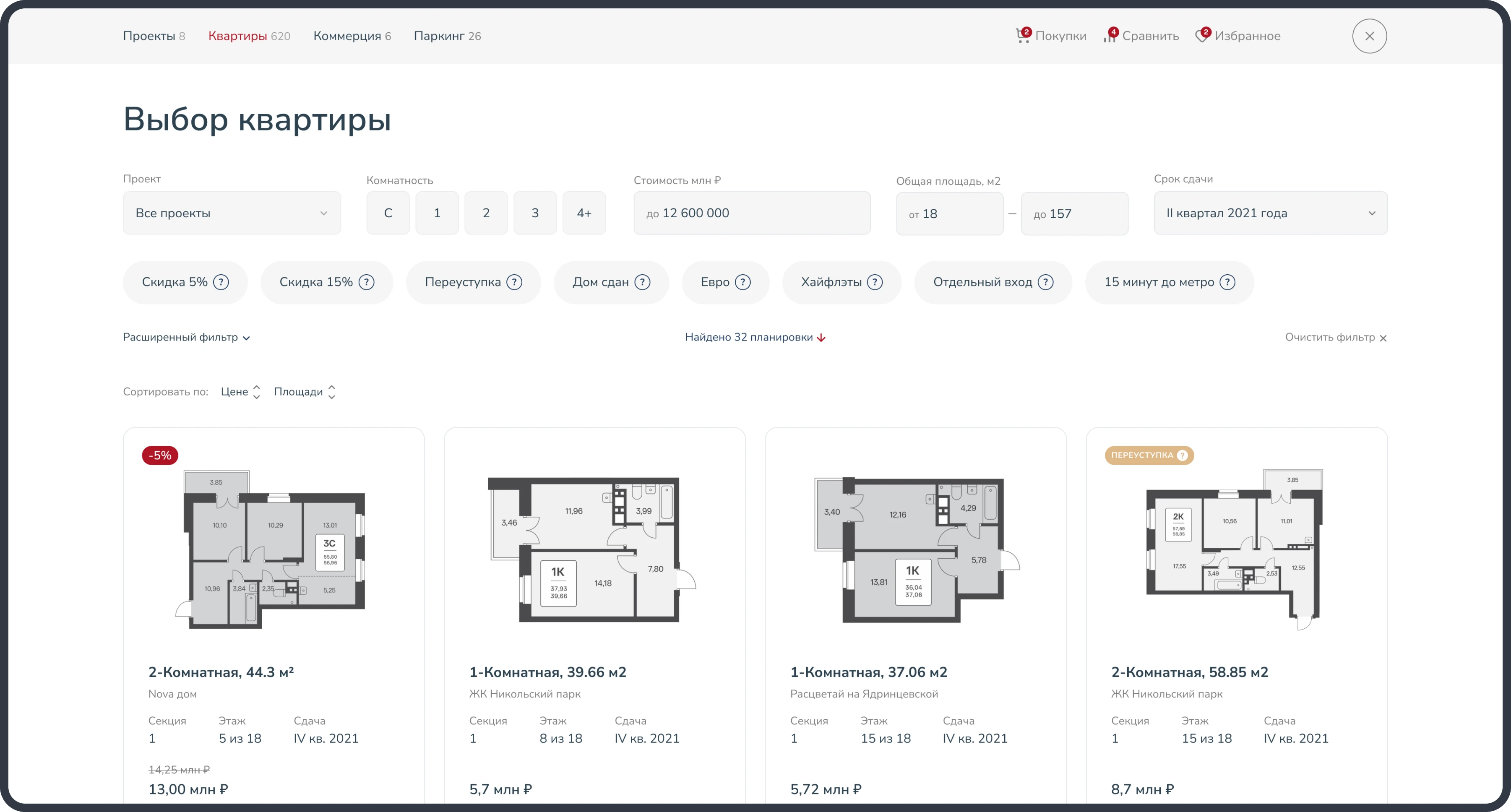1511x812 pixels.
Task: Click Очистить фильтр to reset filters
Action: [x=1335, y=338]
